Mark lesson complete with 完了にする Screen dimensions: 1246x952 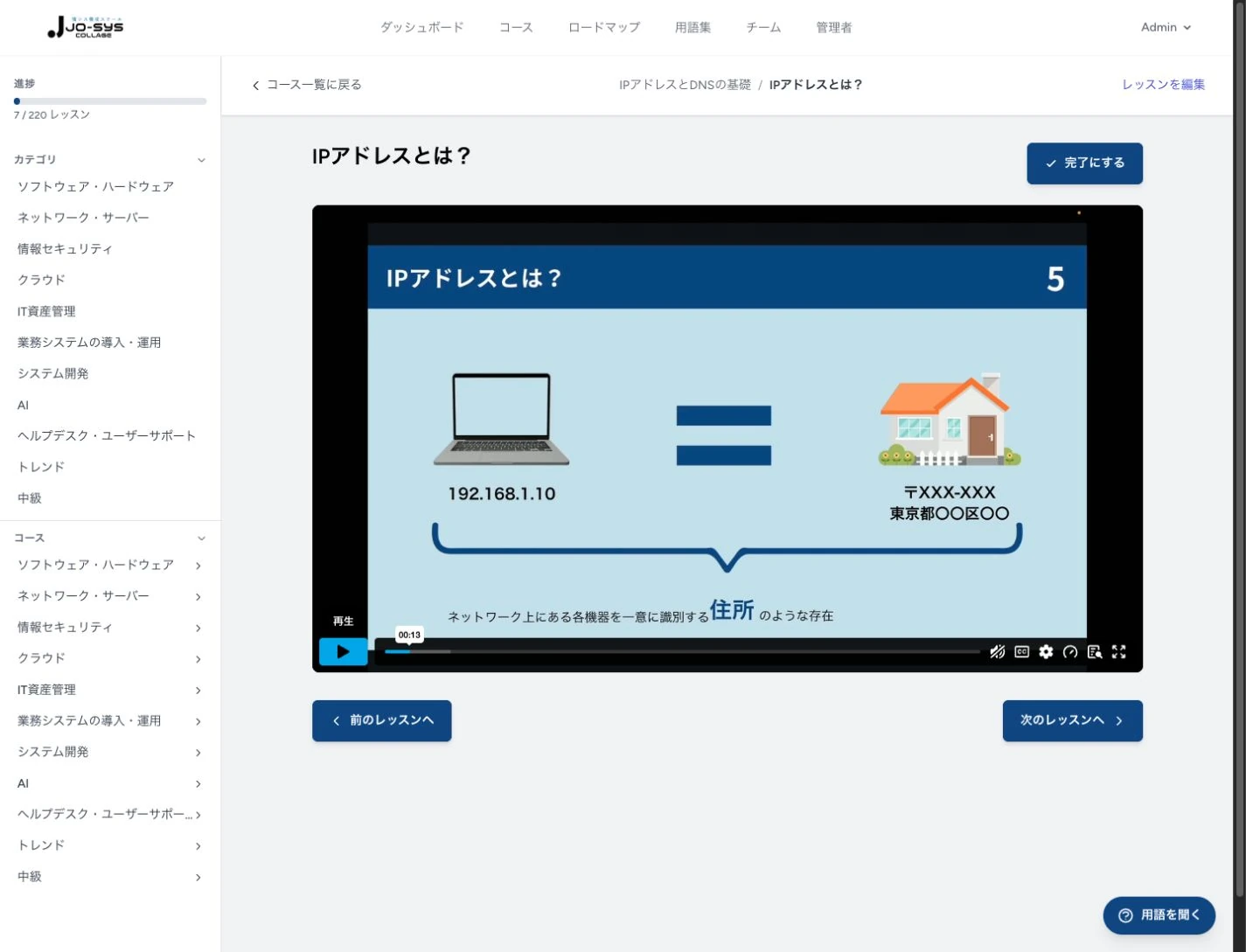click(x=1084, y=163)
